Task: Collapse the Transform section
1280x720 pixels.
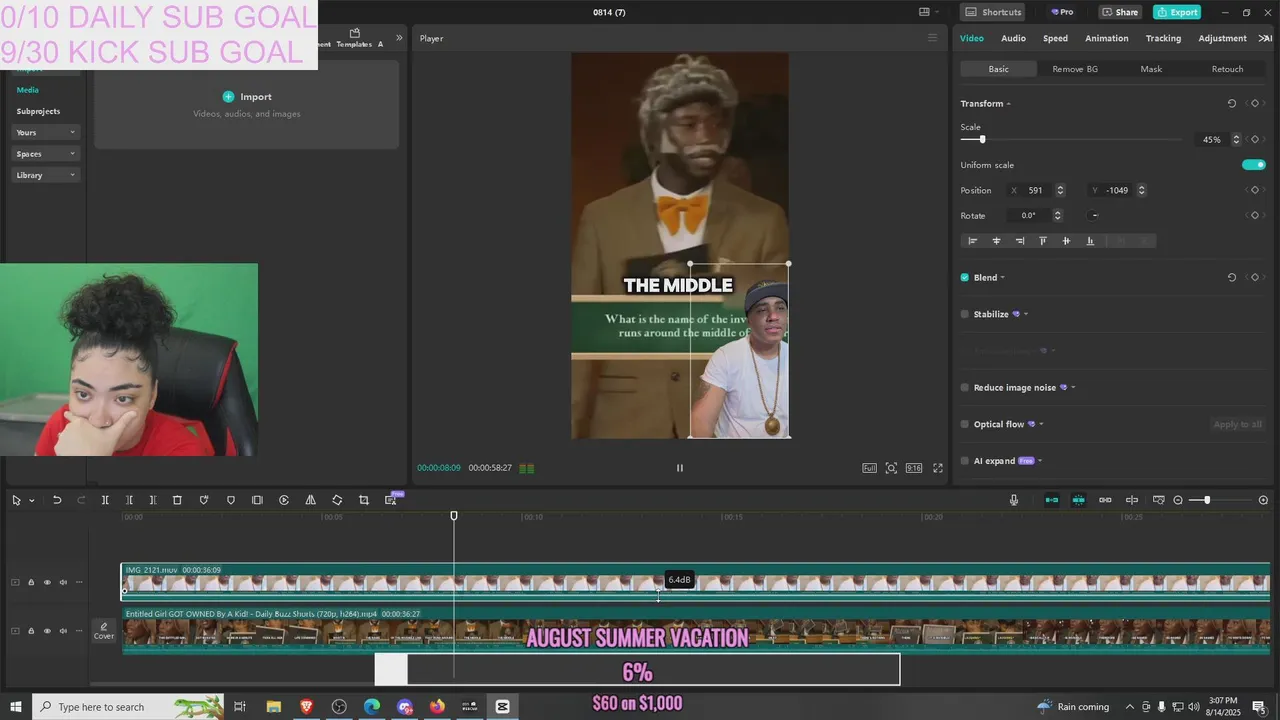Action: (1009, 104)
